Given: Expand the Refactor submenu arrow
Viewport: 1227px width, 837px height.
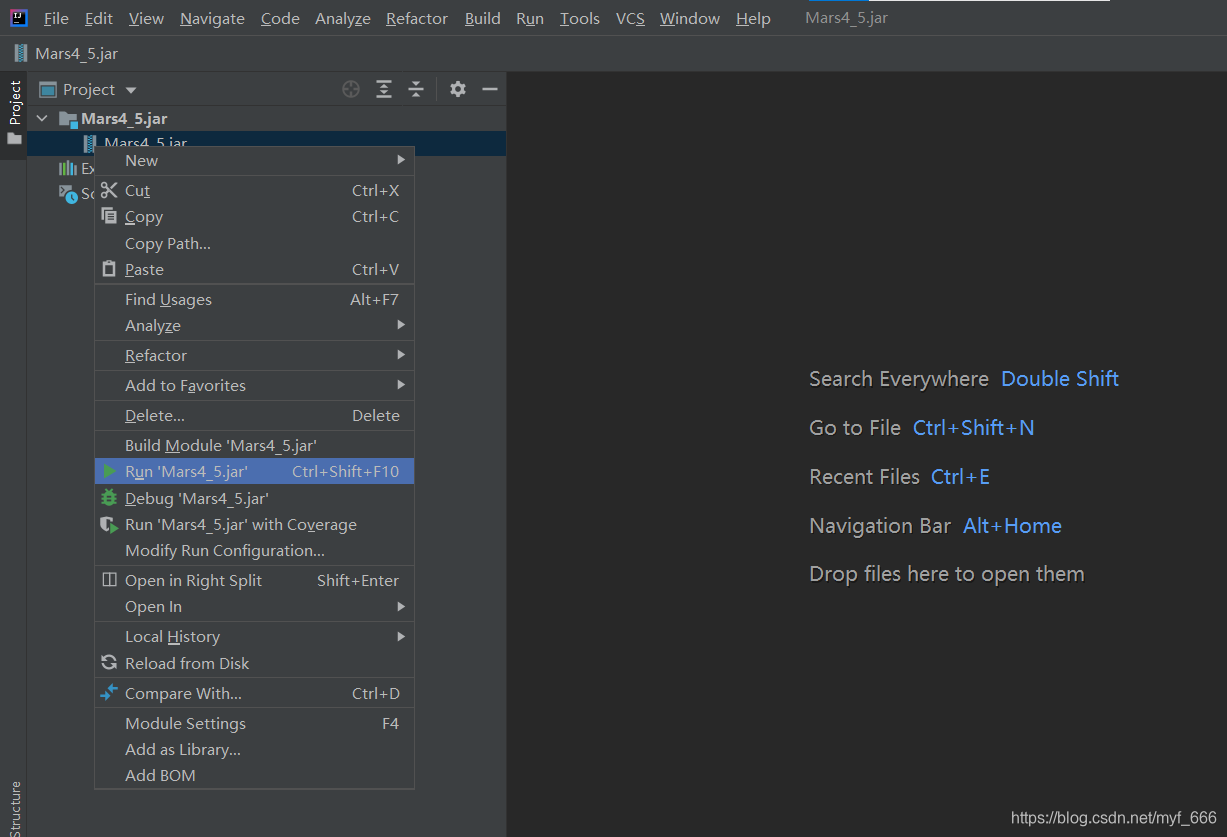Looking at the screenshot, I should [401, 355].
